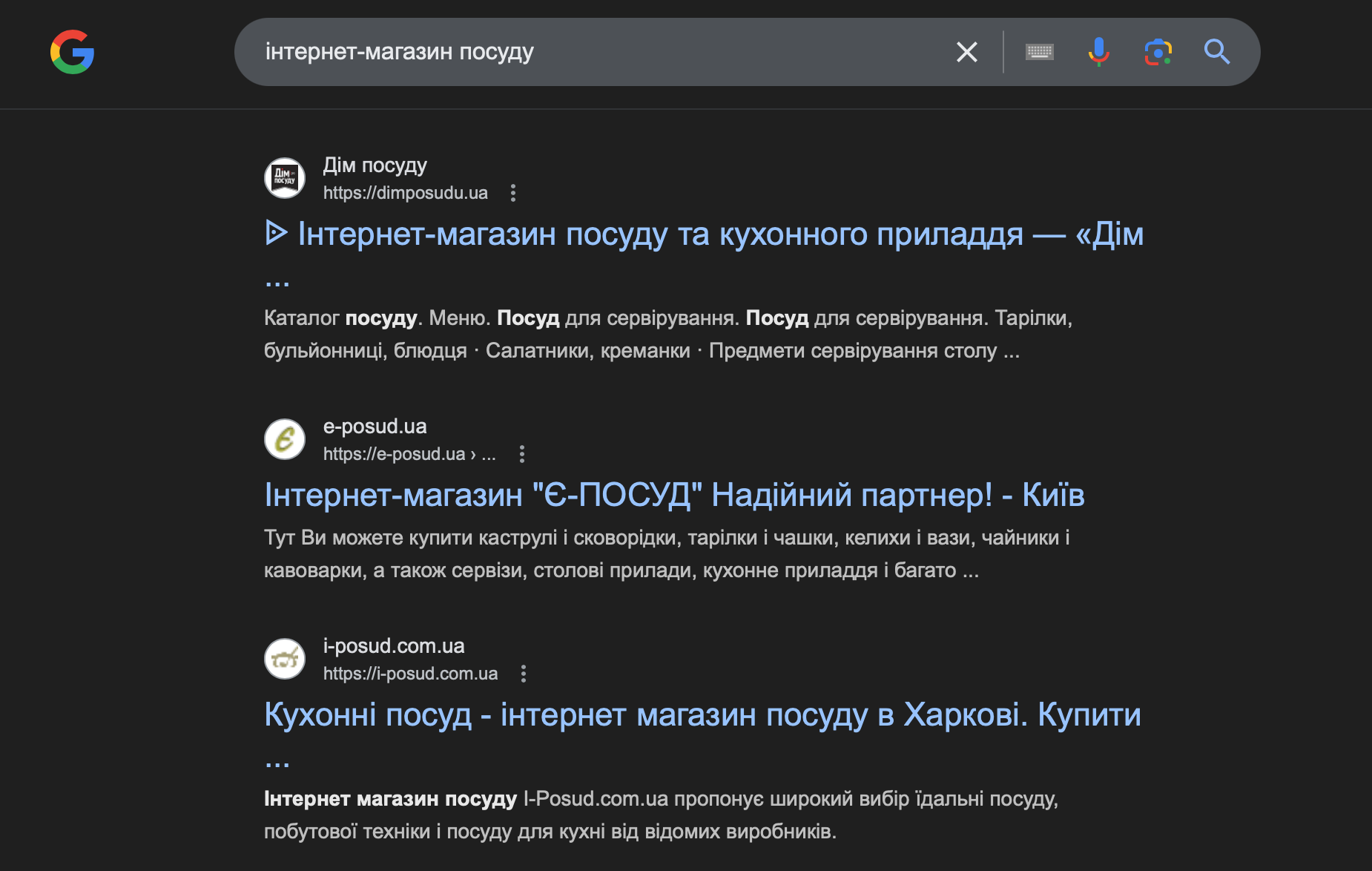The image size is (1372, 871).
Task: Open three-dot options for i-posud.com.ua result
Action: 524,674
